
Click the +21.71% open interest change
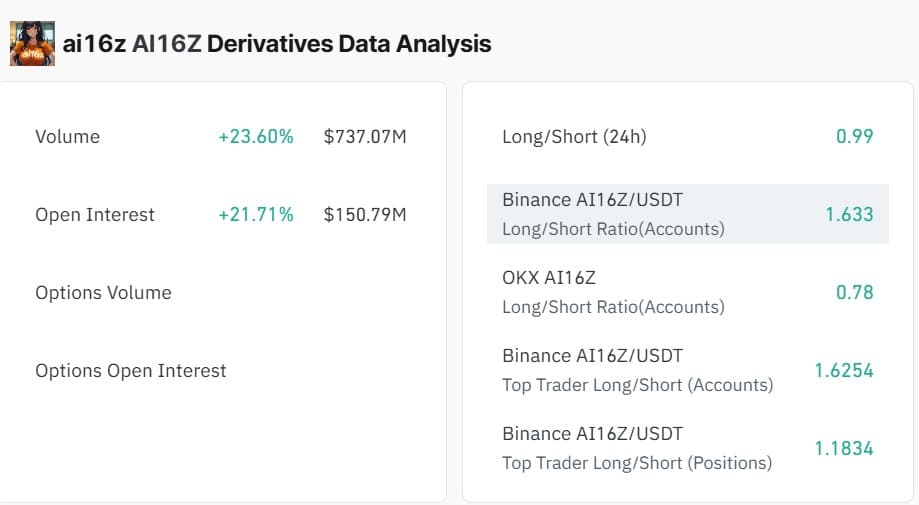256,215
